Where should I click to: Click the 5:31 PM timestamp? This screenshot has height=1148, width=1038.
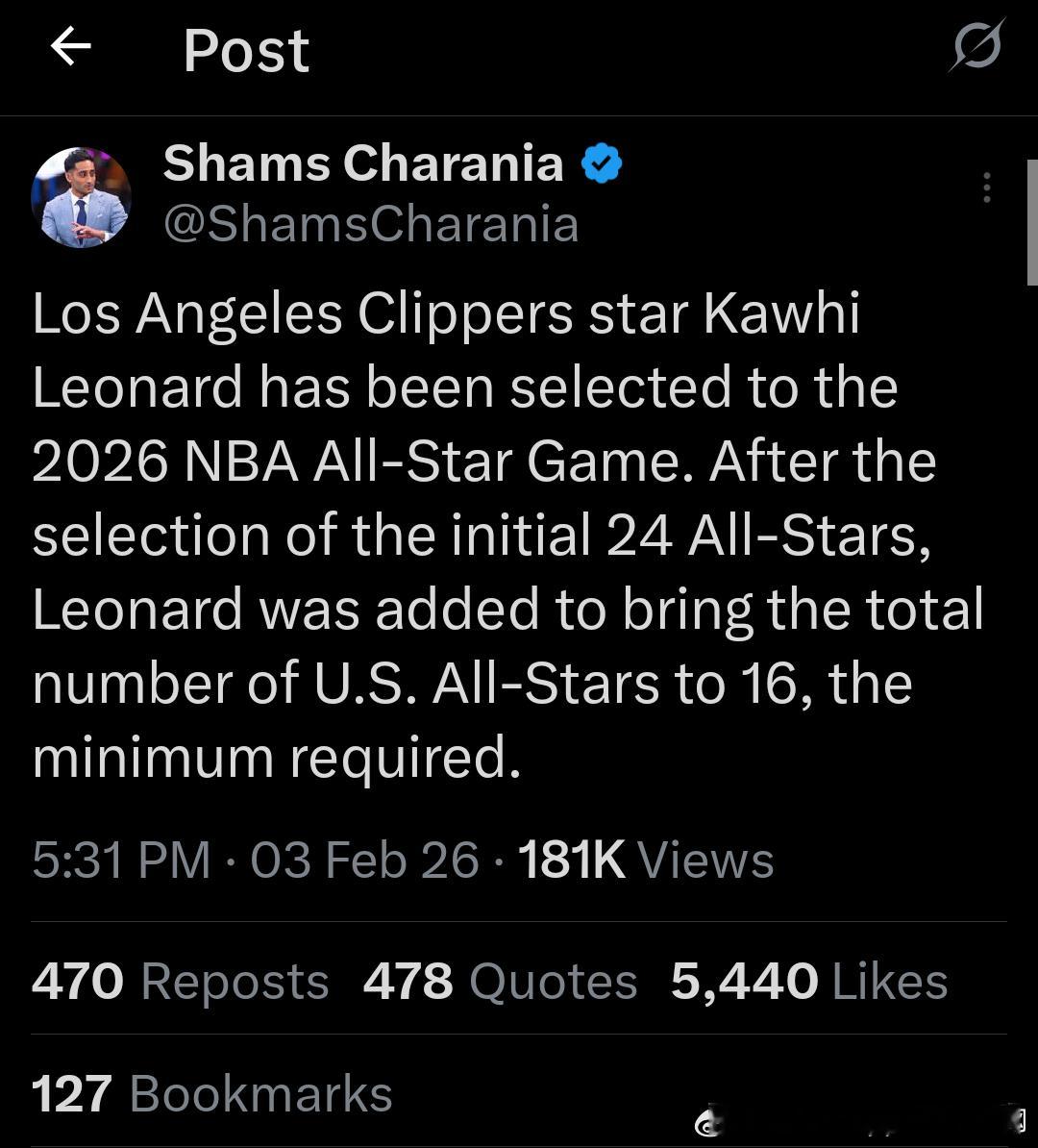(120, 860)
